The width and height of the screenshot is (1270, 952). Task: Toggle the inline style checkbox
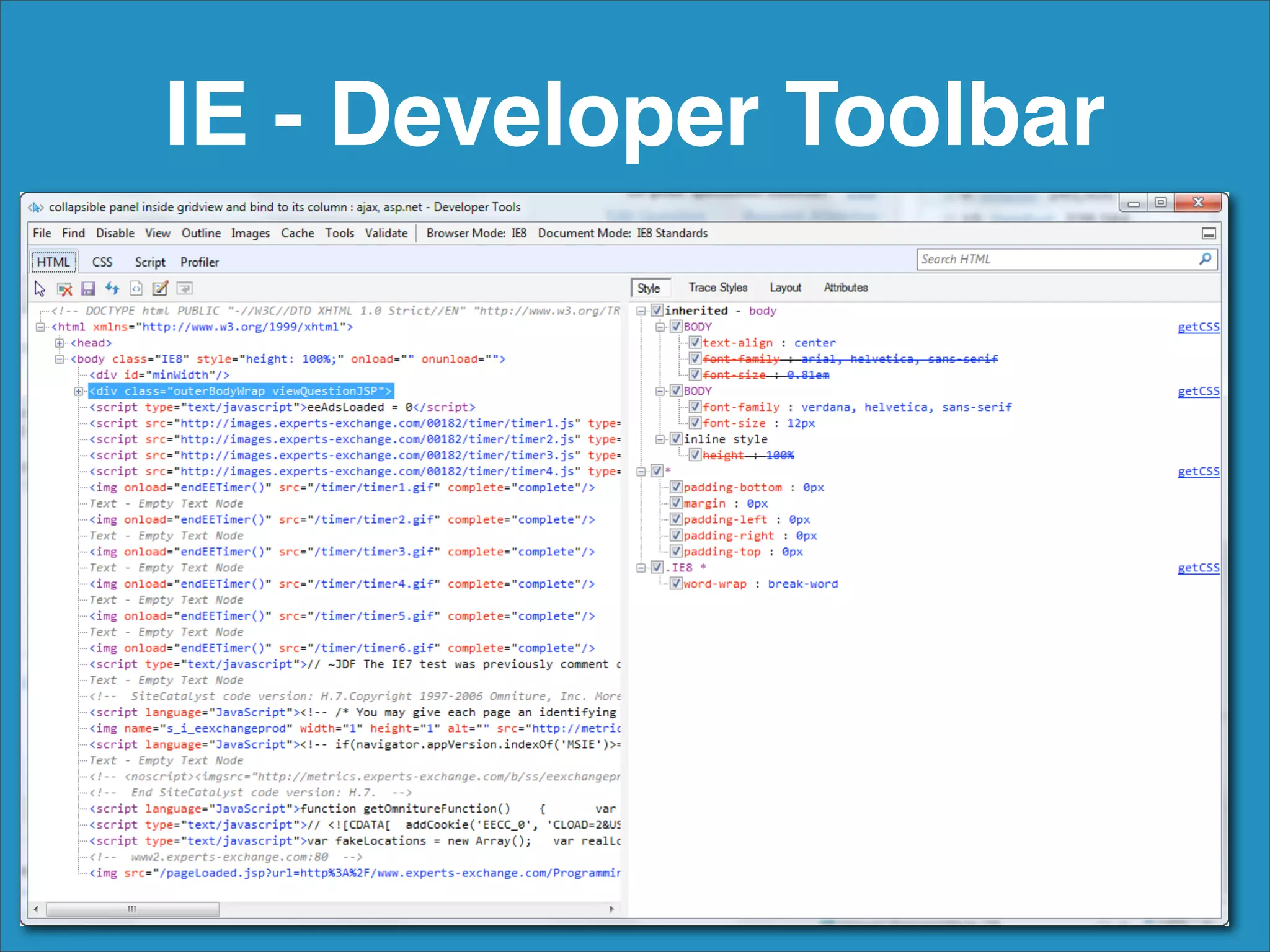coord(677,439)
